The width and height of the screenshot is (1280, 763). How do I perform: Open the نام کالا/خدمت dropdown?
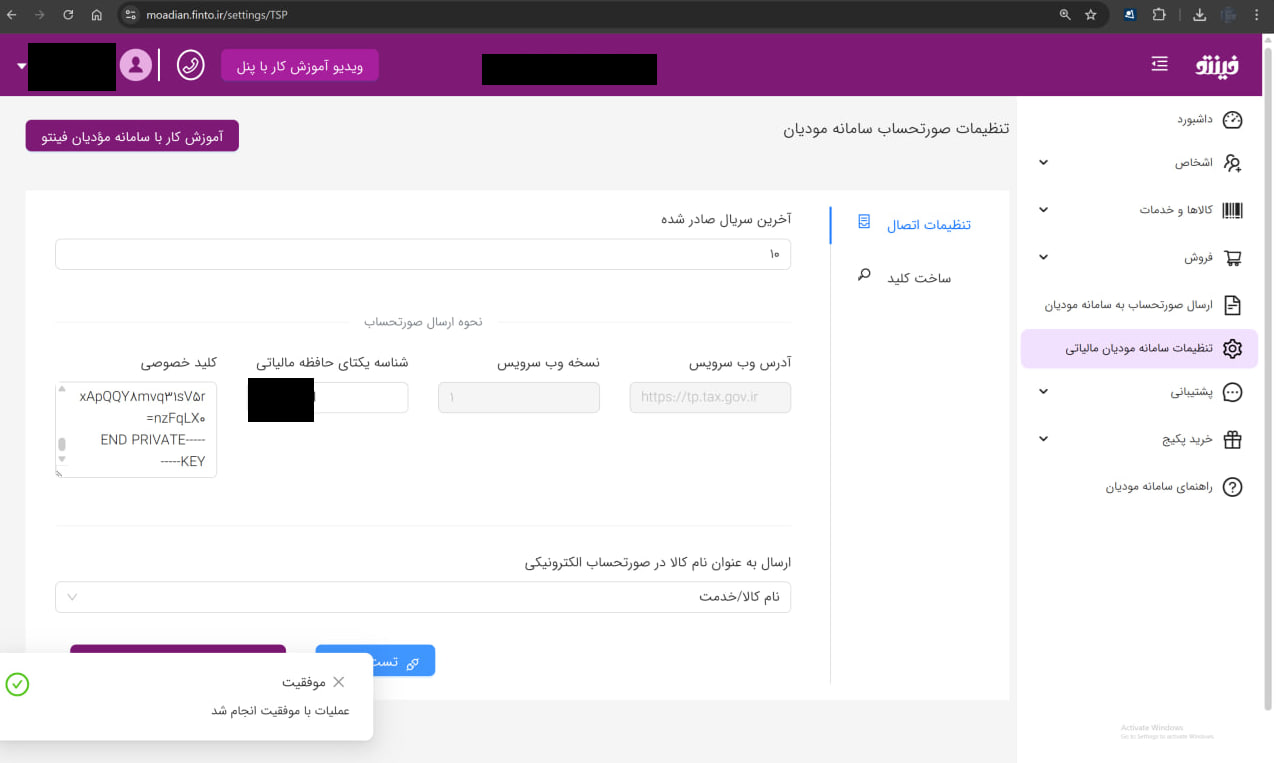[423, 597]
